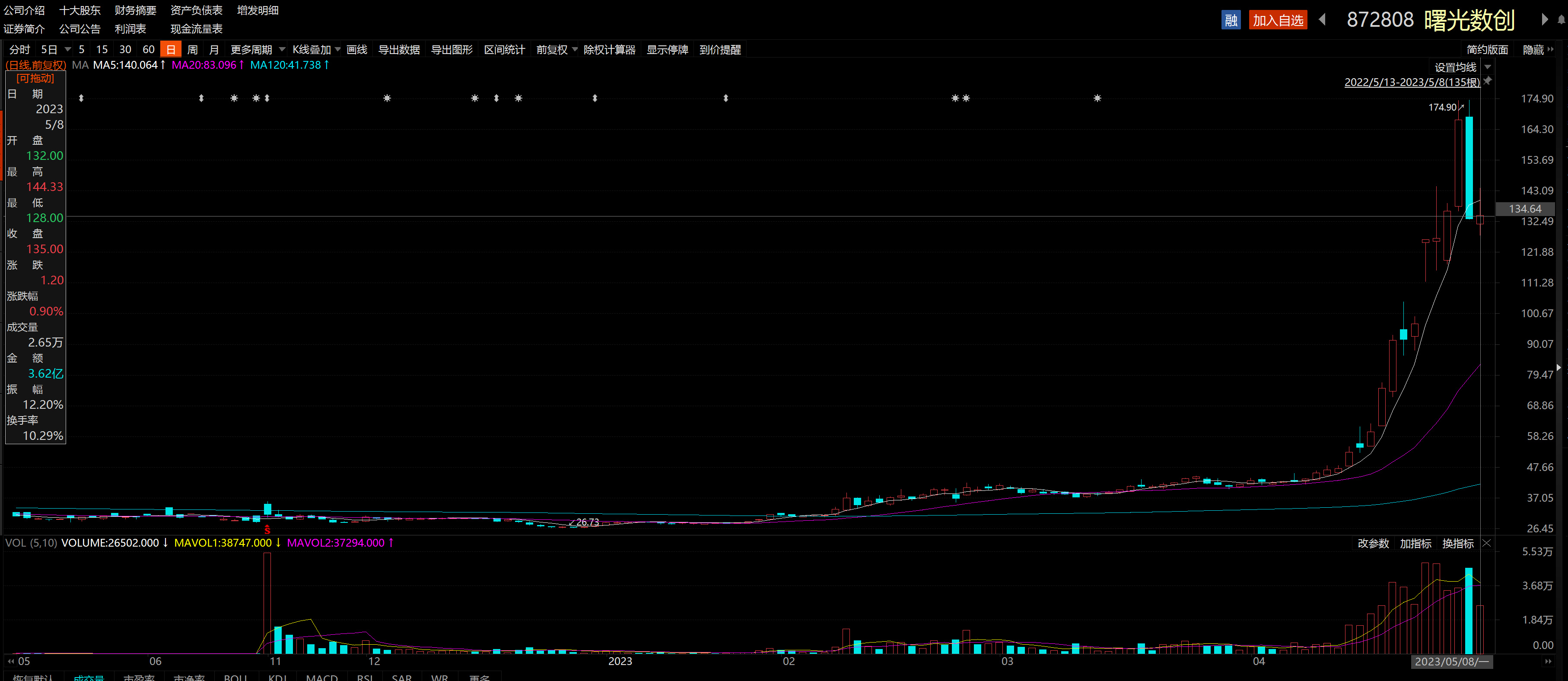Image resolution: width=1568 pixels, height=681 pixels.
Task: Open the 前复权 adjustment dropdown
Action: [575, 49]
